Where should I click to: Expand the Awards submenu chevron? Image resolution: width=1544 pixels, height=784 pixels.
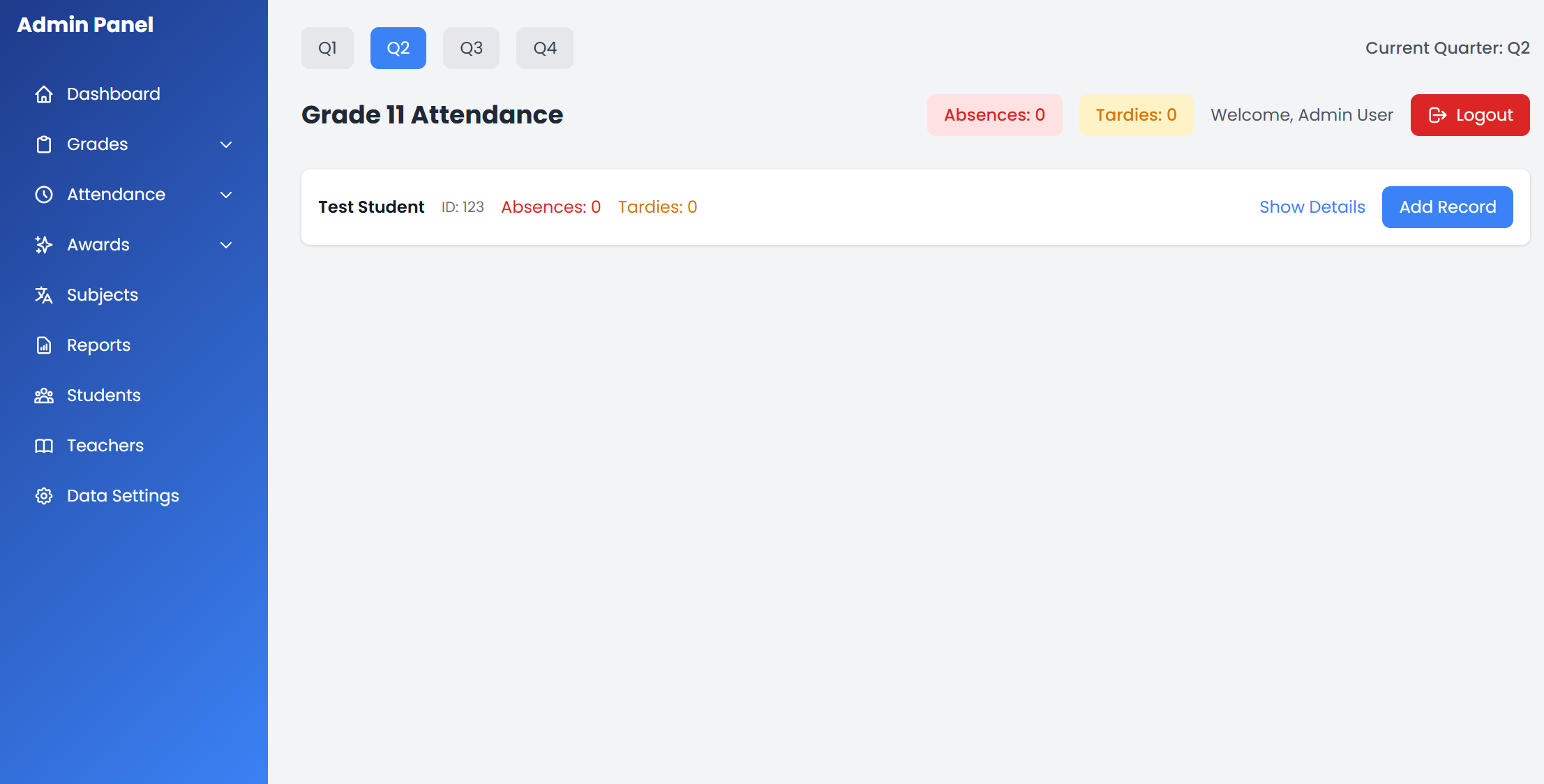226,245
